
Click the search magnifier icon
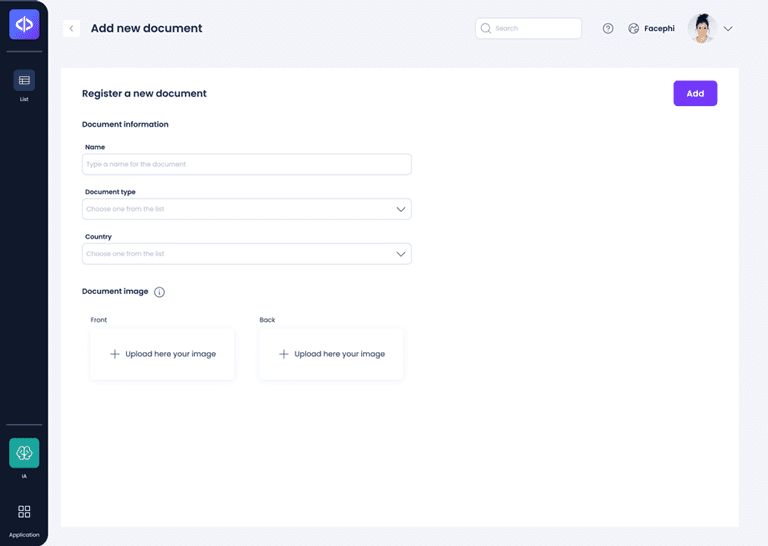point(485,28)
